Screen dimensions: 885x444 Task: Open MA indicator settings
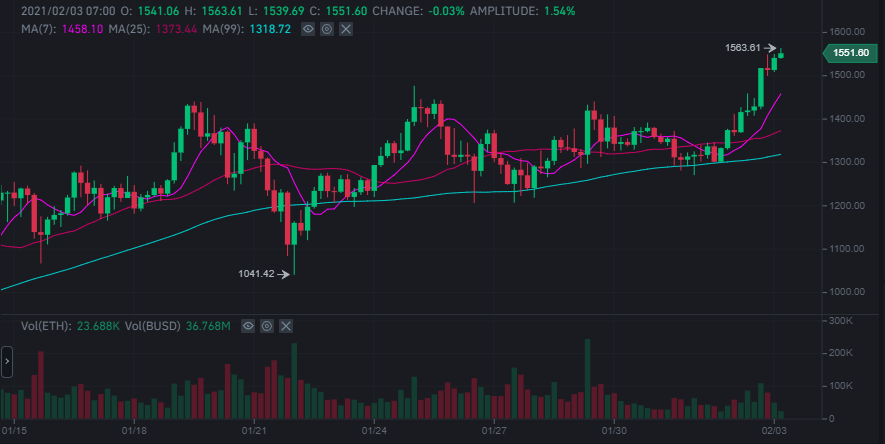326,31
